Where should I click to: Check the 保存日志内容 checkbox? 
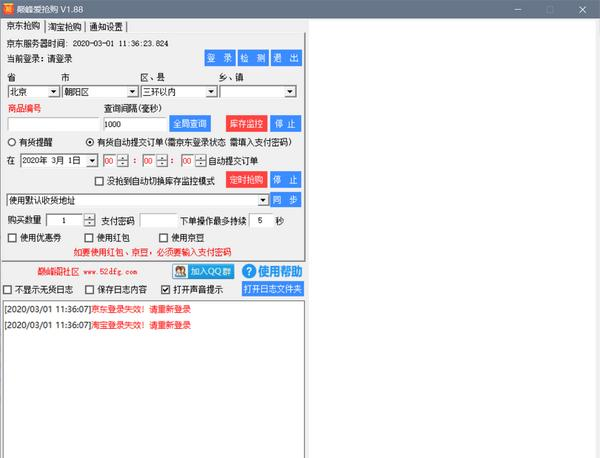90,290
